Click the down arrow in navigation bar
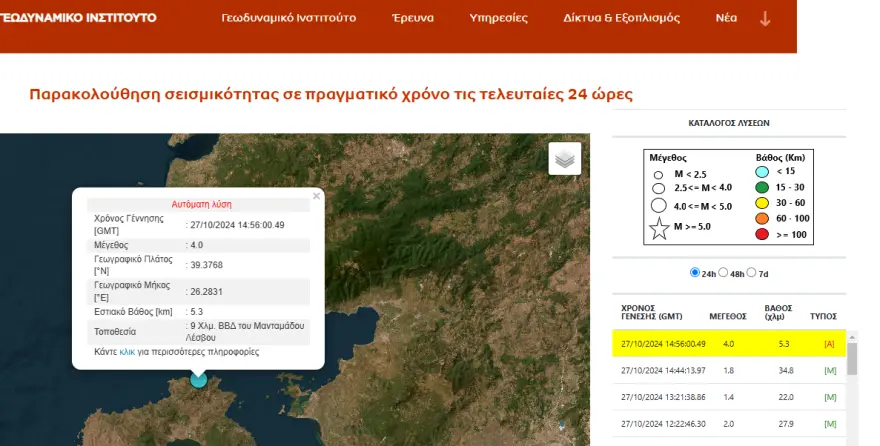 pos(766,18)
